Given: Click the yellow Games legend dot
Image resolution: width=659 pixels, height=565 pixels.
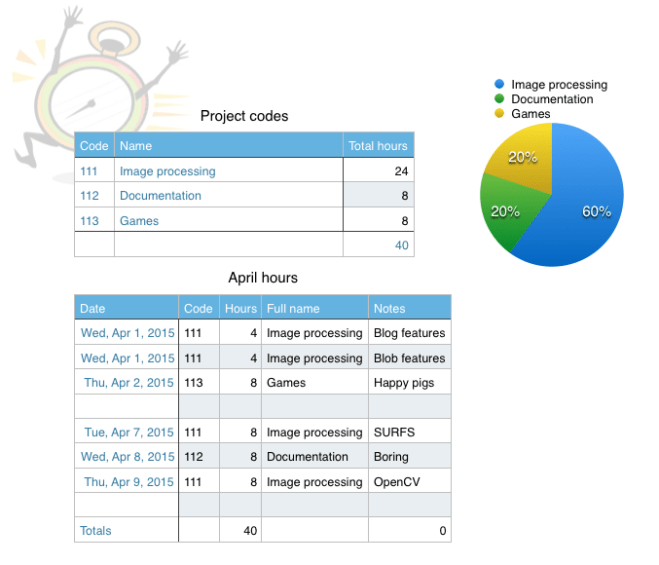Looking at the screenshot, I should (500, 114).
